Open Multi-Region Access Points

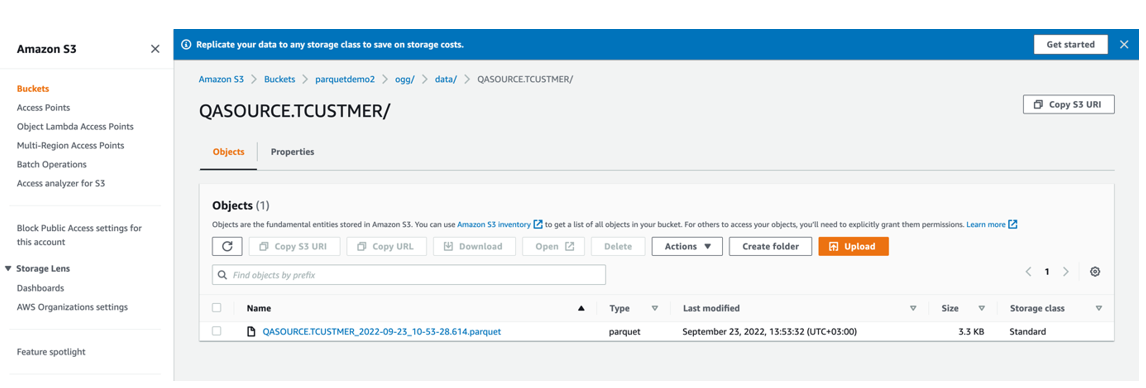tap(70, 145)
